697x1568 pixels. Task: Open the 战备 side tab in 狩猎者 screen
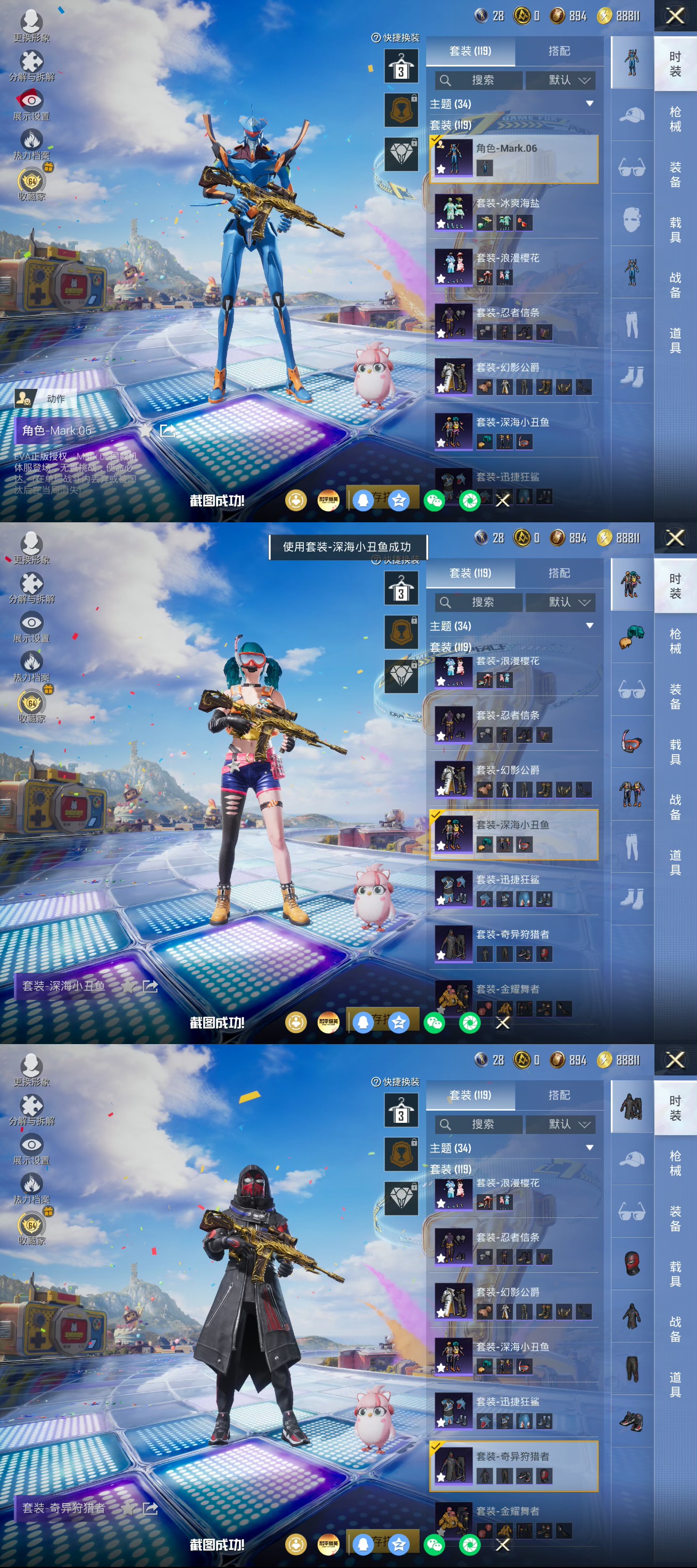[676, 1329]
